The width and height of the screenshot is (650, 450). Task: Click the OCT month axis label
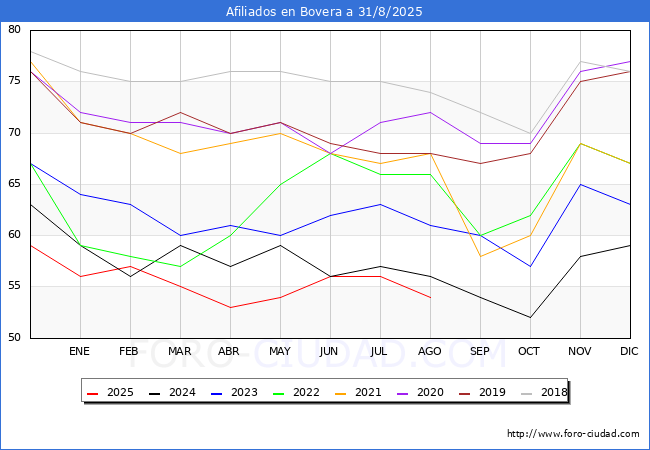[x=529, y=351]
